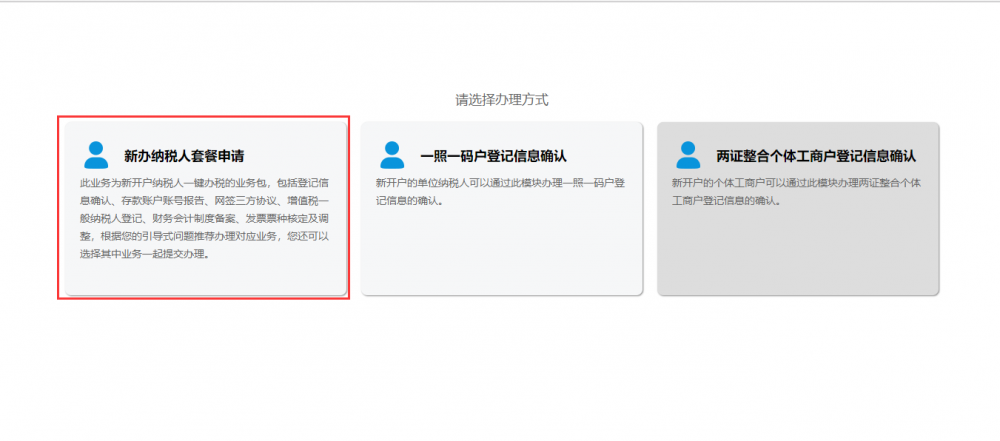Click the line starting with 新开户的个体工商户
This screenshot has width=1000, height=441.
[x=797, y=183]
